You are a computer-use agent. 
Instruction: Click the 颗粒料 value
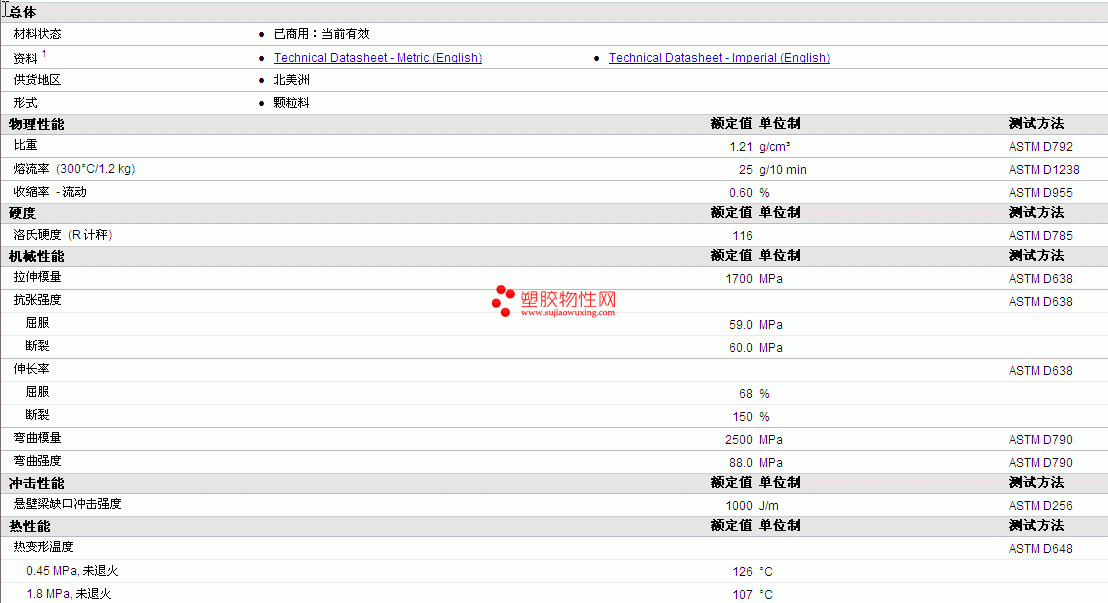coord(292,103)
